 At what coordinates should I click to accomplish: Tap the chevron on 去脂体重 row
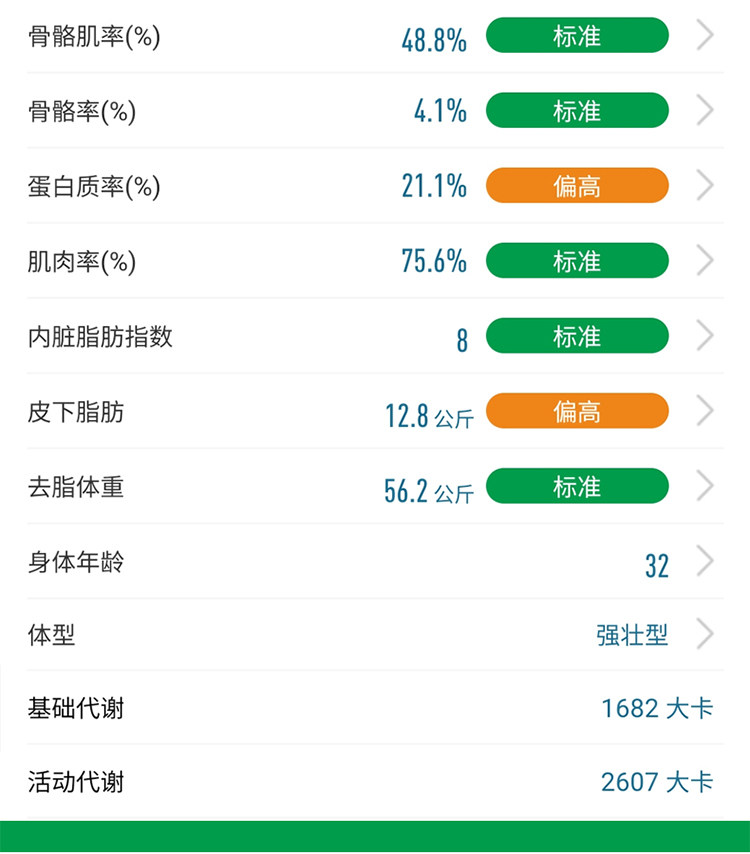(705, 486)
